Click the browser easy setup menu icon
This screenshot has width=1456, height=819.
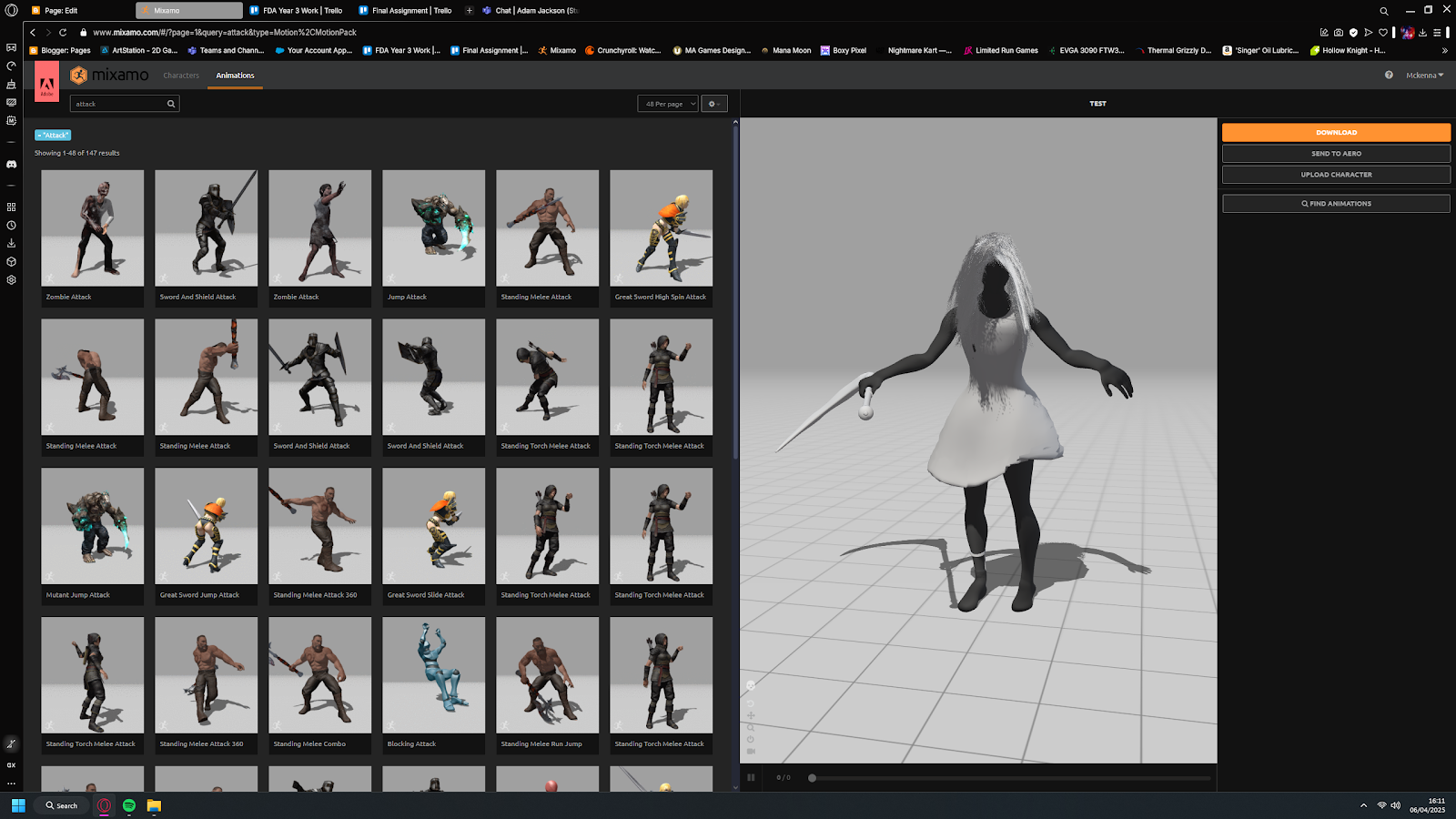(1437, 32)
